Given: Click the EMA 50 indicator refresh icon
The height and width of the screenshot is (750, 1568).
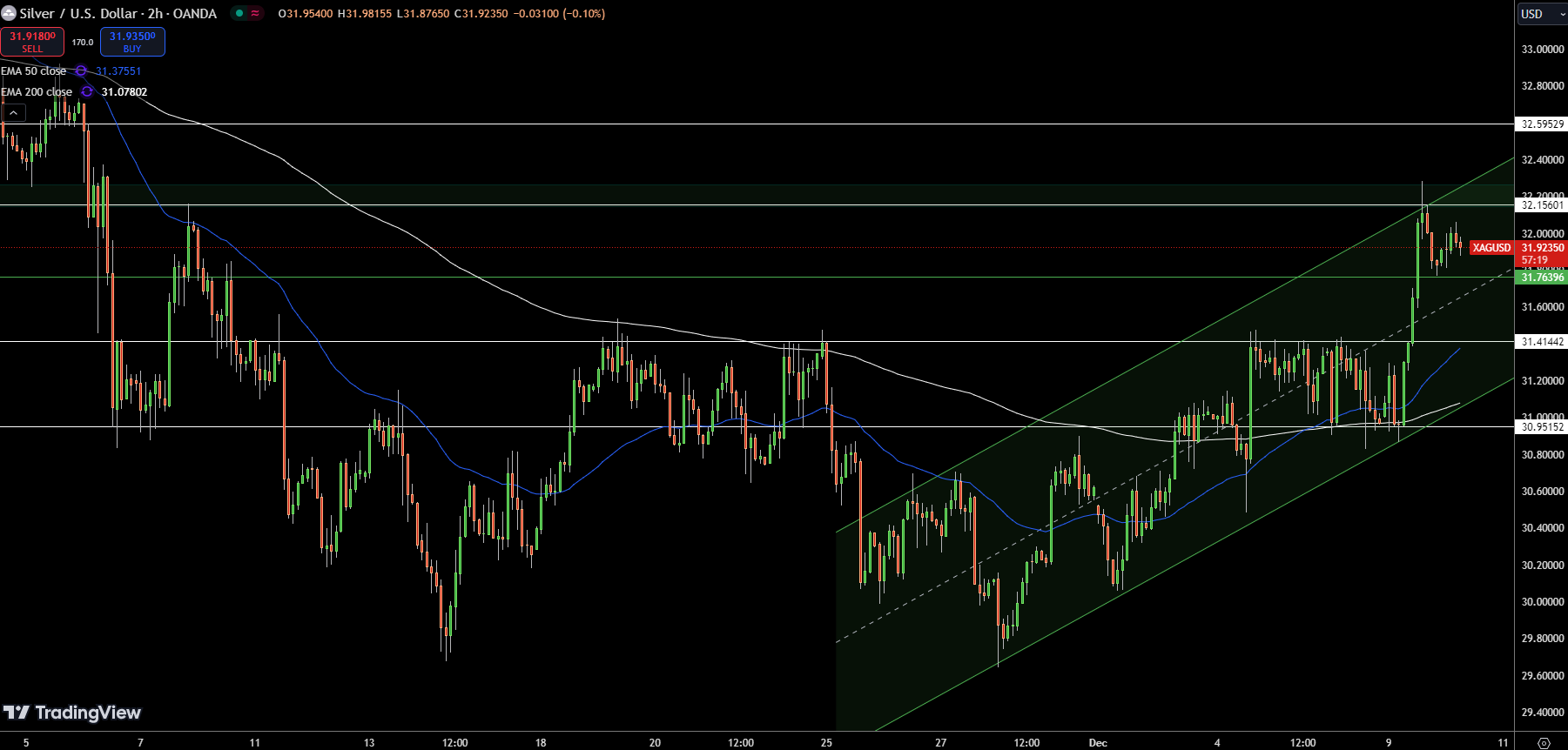Looking at the screenshot, I should pyautogui.click(x=81, y=71).
